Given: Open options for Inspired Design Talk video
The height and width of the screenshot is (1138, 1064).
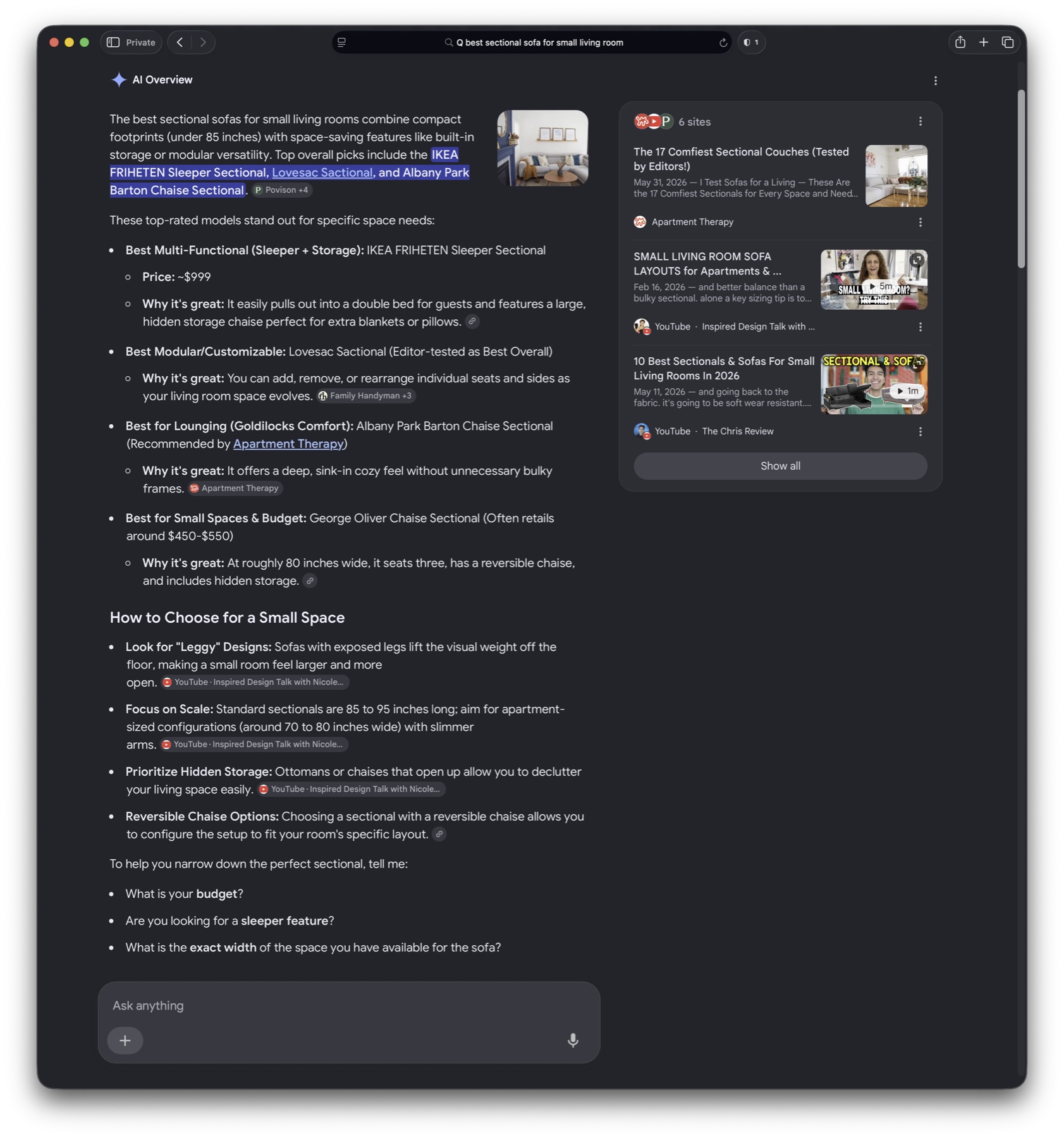Looking at the screenshot, I should [x=920, y=327].
